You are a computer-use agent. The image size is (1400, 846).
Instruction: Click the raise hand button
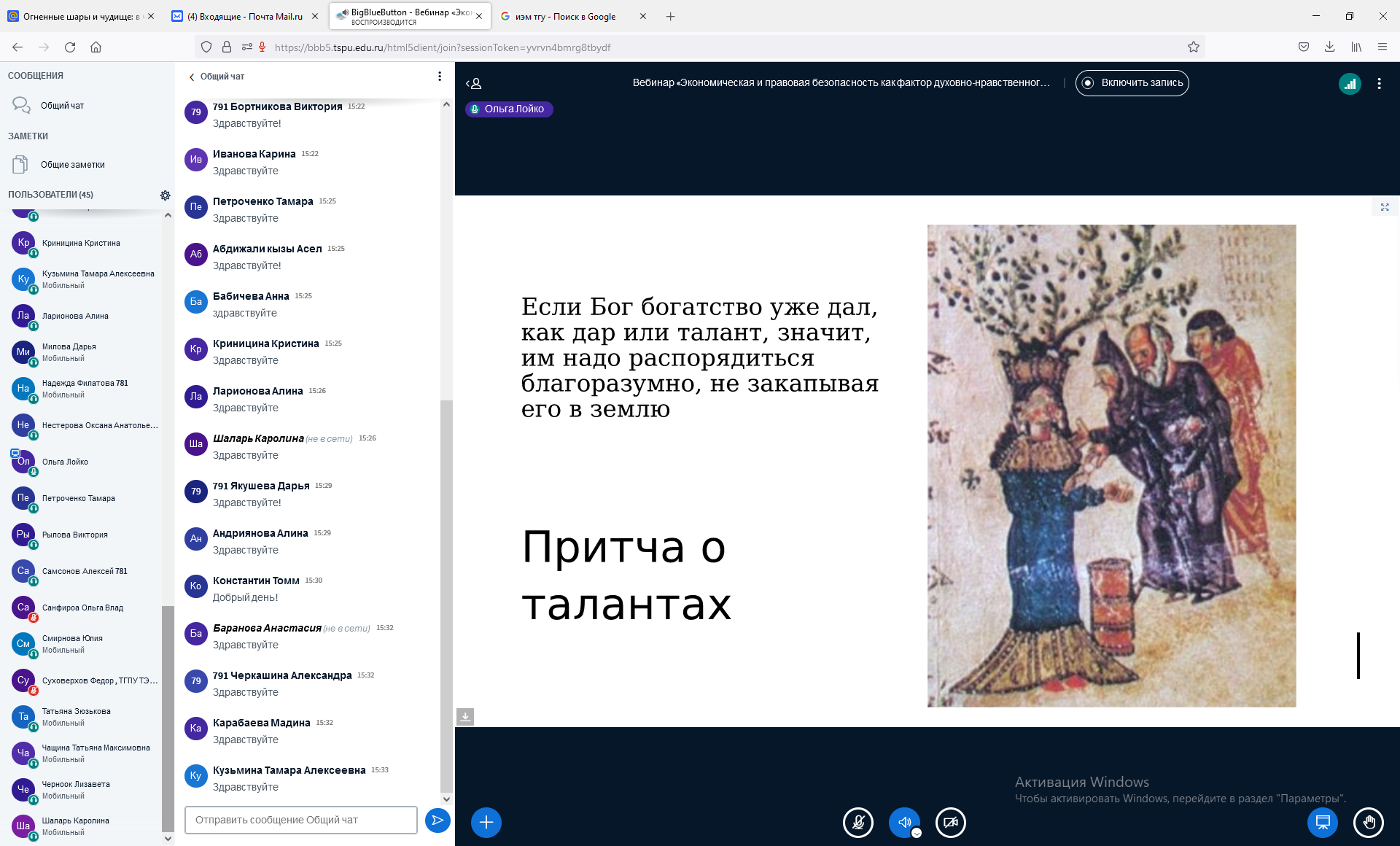pyautogui.click(x=1369, y=823)
